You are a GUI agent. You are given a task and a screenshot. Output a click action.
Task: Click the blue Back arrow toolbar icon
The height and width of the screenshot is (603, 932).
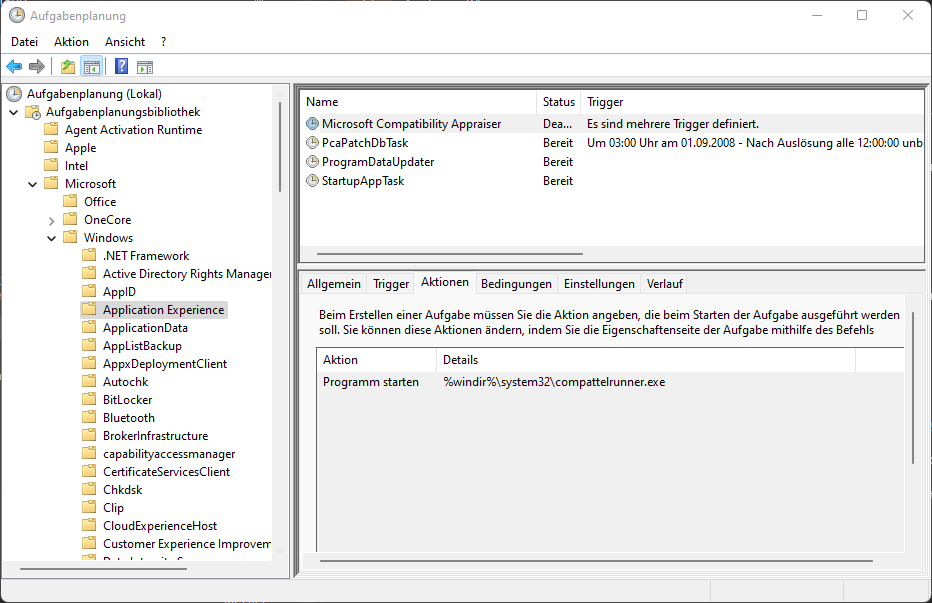coord(14,67)
